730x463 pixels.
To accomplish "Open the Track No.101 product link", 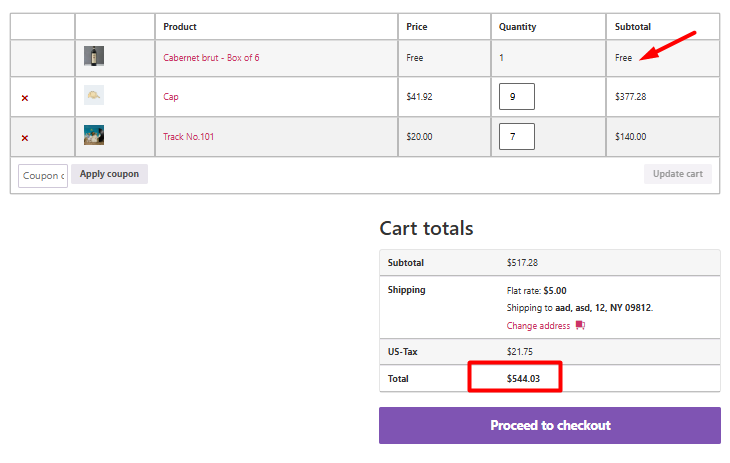I will pos(188,136).
